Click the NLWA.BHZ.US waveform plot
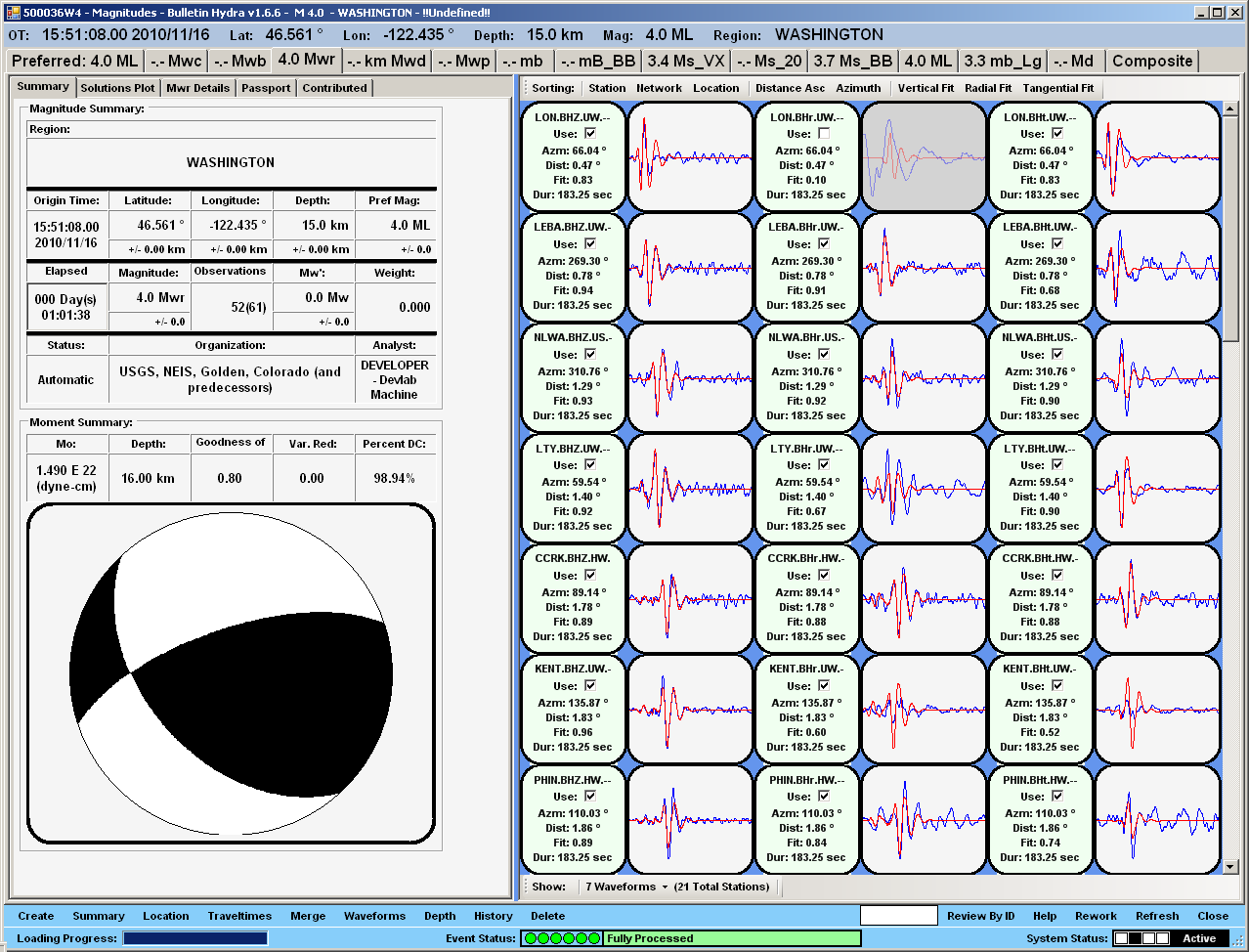This screenshot has width=1249, height=952. (690, 377)
